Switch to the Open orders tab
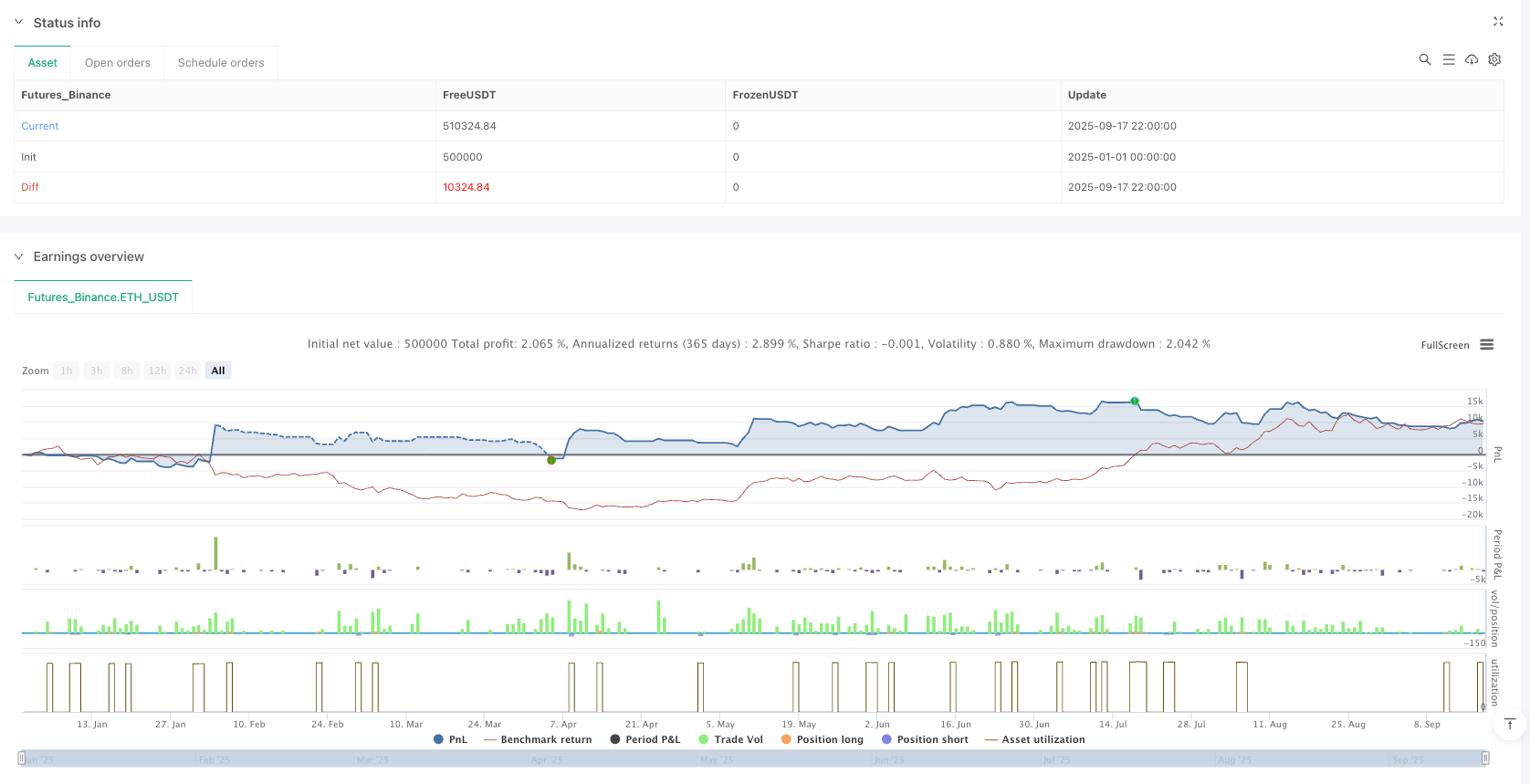The width and height of the screenshot is (1530, 784). point(118,63)
